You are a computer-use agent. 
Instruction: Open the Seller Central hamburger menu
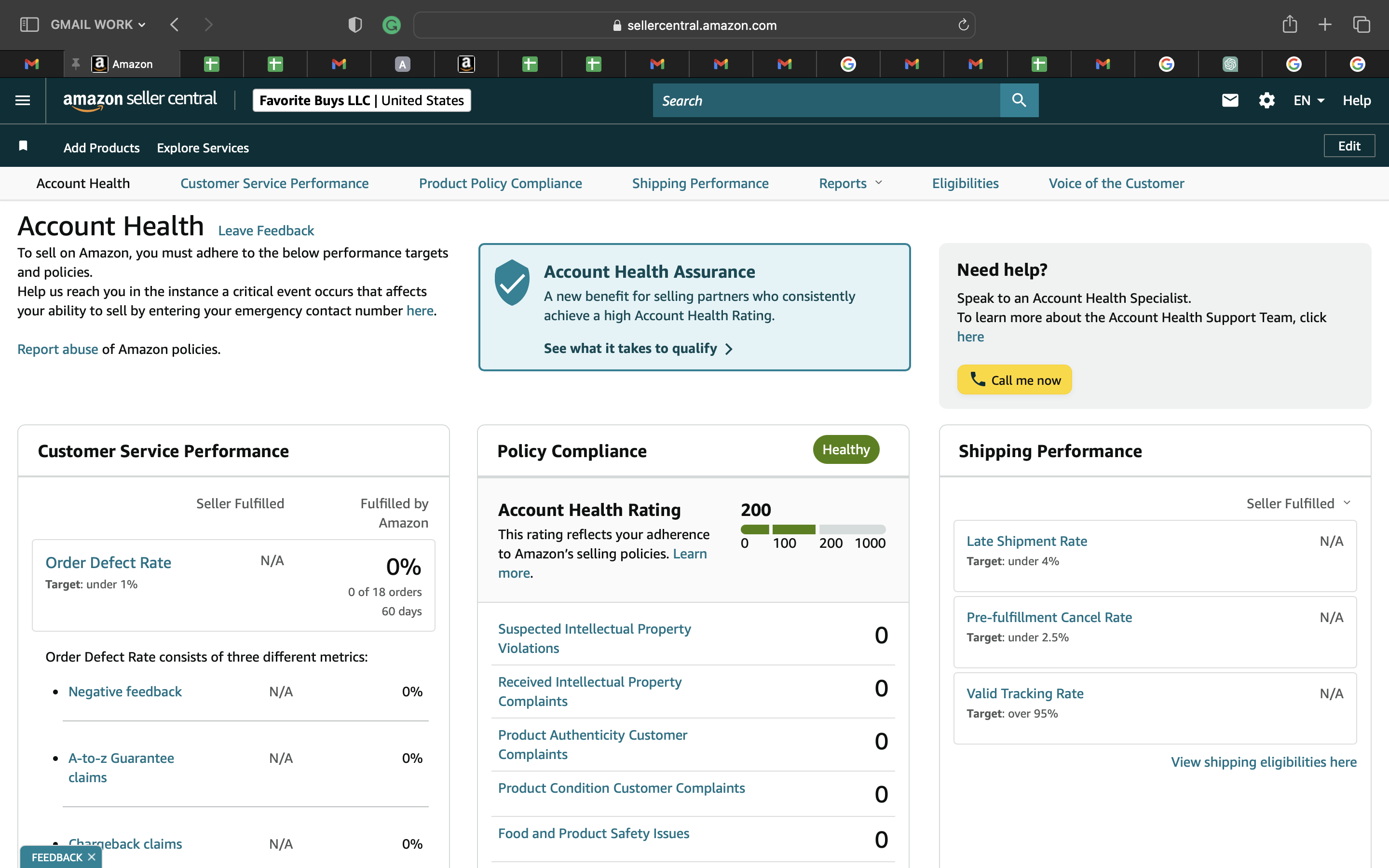[x=22, y=100]
